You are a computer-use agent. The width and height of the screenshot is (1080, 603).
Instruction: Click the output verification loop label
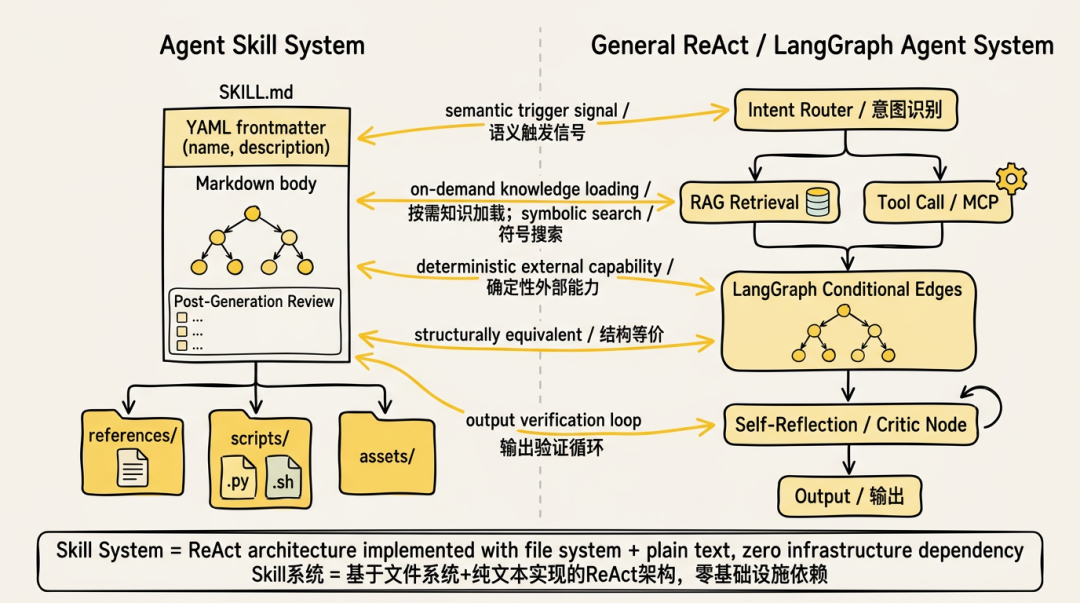point(553,420)
